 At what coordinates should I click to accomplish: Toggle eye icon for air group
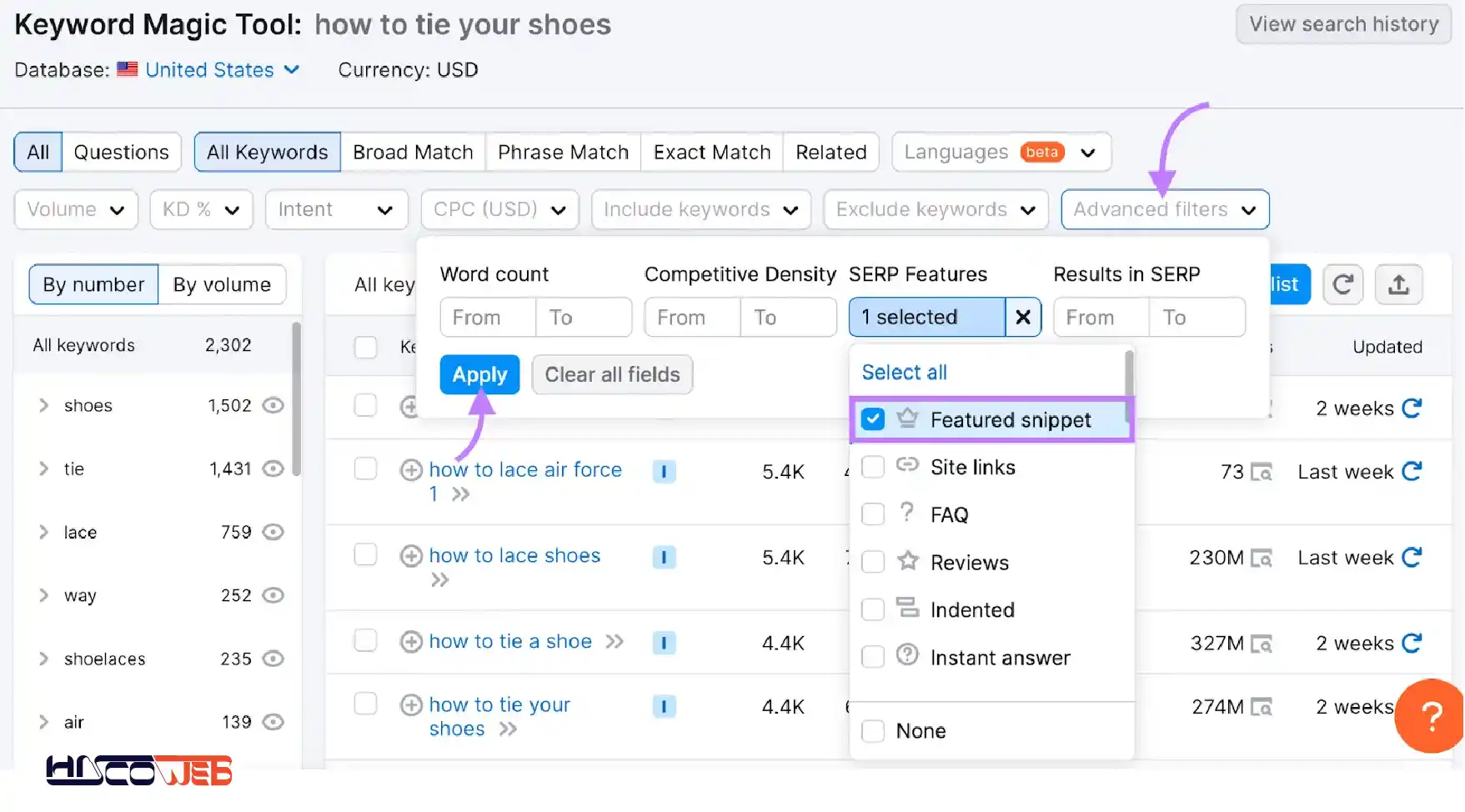(x=273, y=722)
